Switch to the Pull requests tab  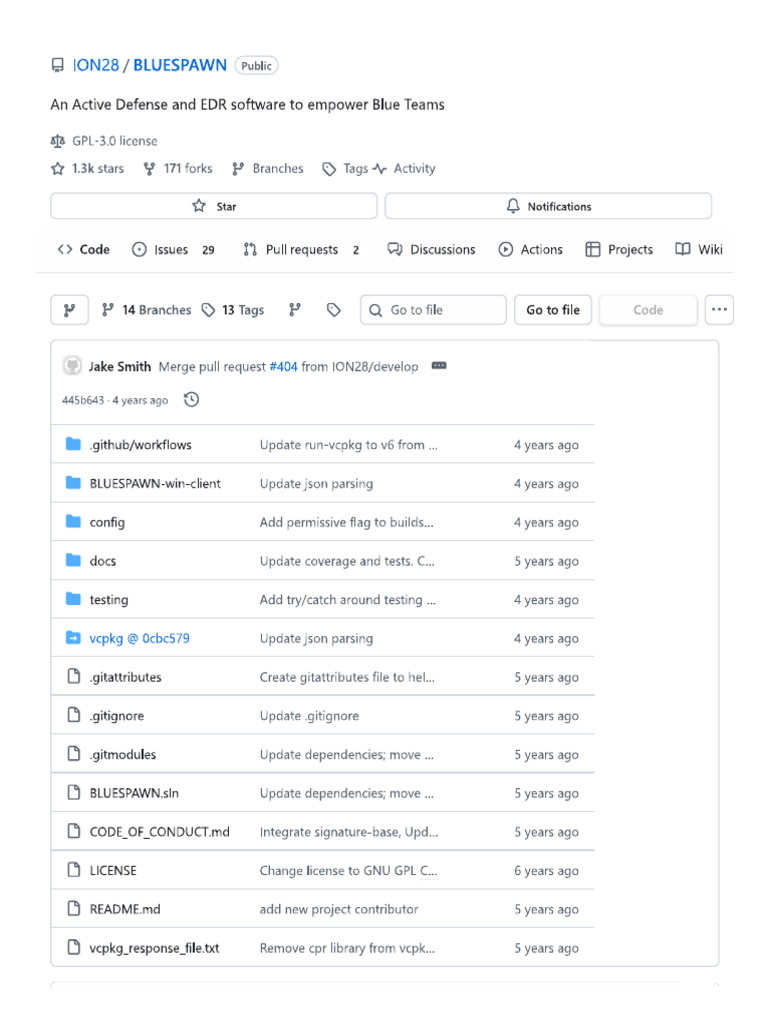coord(301,249)
